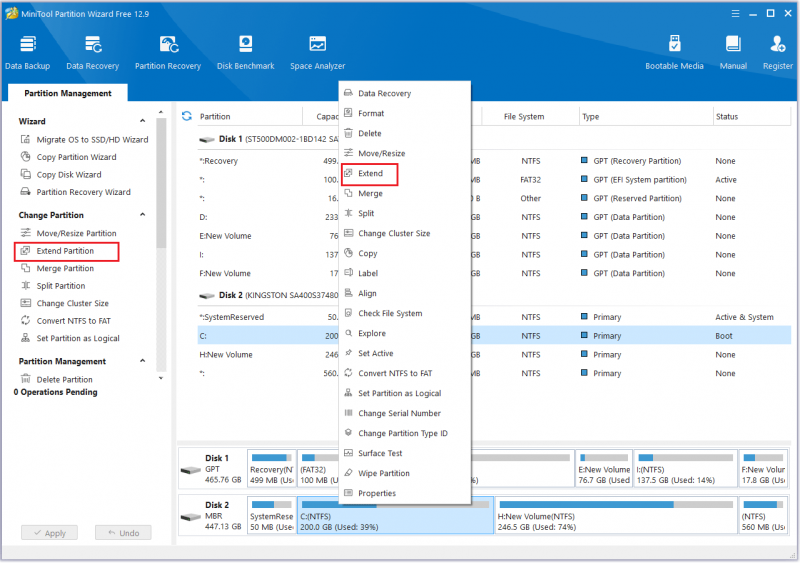The height and width of the screenshot is (563, 800).
Task: Select H:New Volume block in disk map
Action: coord(616,515)
